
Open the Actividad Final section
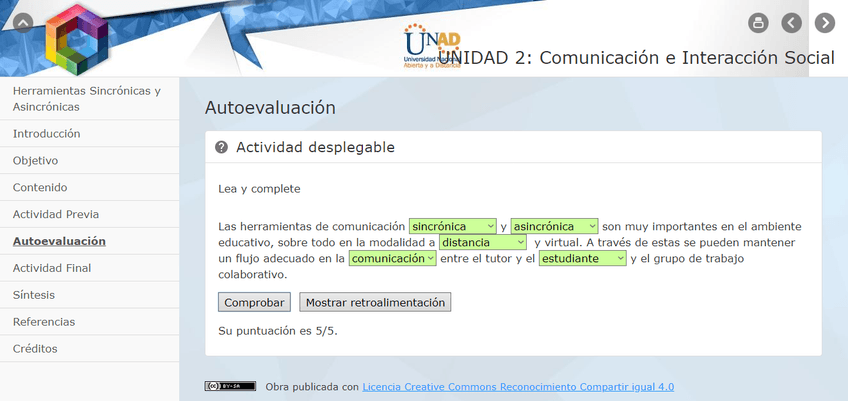pyautogui.click(x=89, y=268)
